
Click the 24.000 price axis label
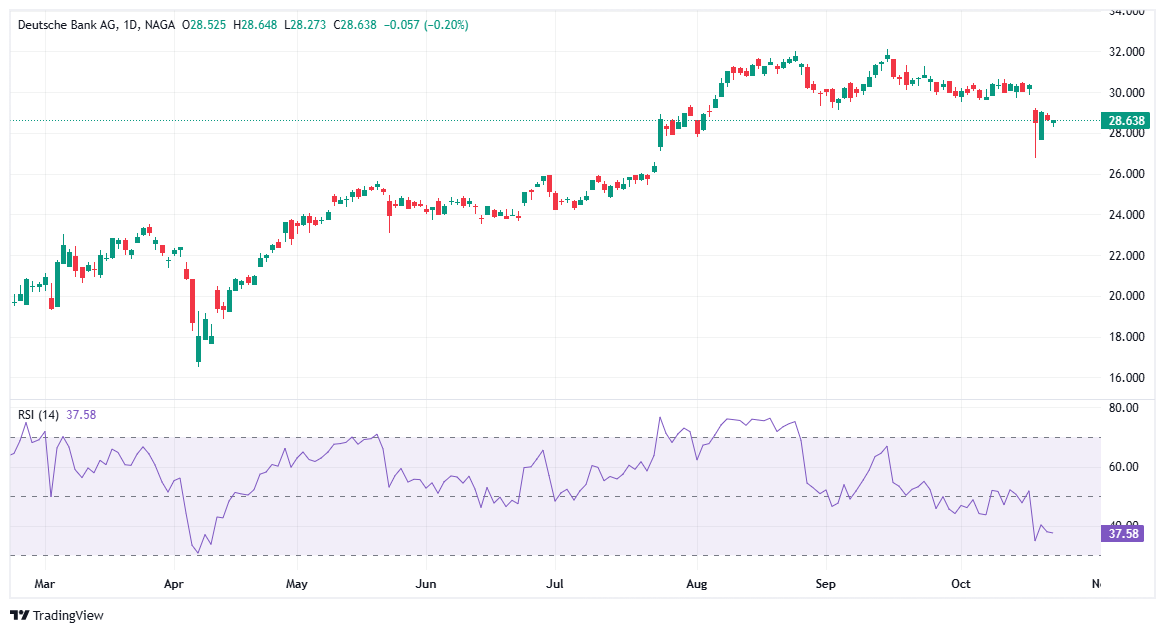tap(1126, 215)
